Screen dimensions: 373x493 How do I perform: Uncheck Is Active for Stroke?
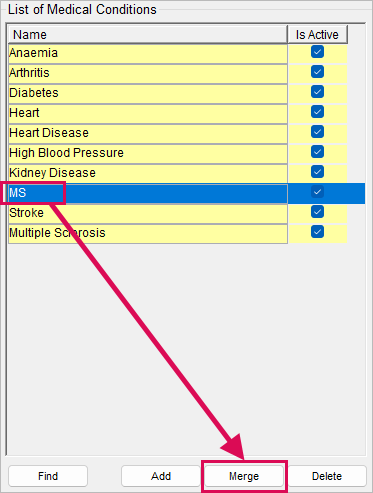pyautogui.click(x=317, y=212)
